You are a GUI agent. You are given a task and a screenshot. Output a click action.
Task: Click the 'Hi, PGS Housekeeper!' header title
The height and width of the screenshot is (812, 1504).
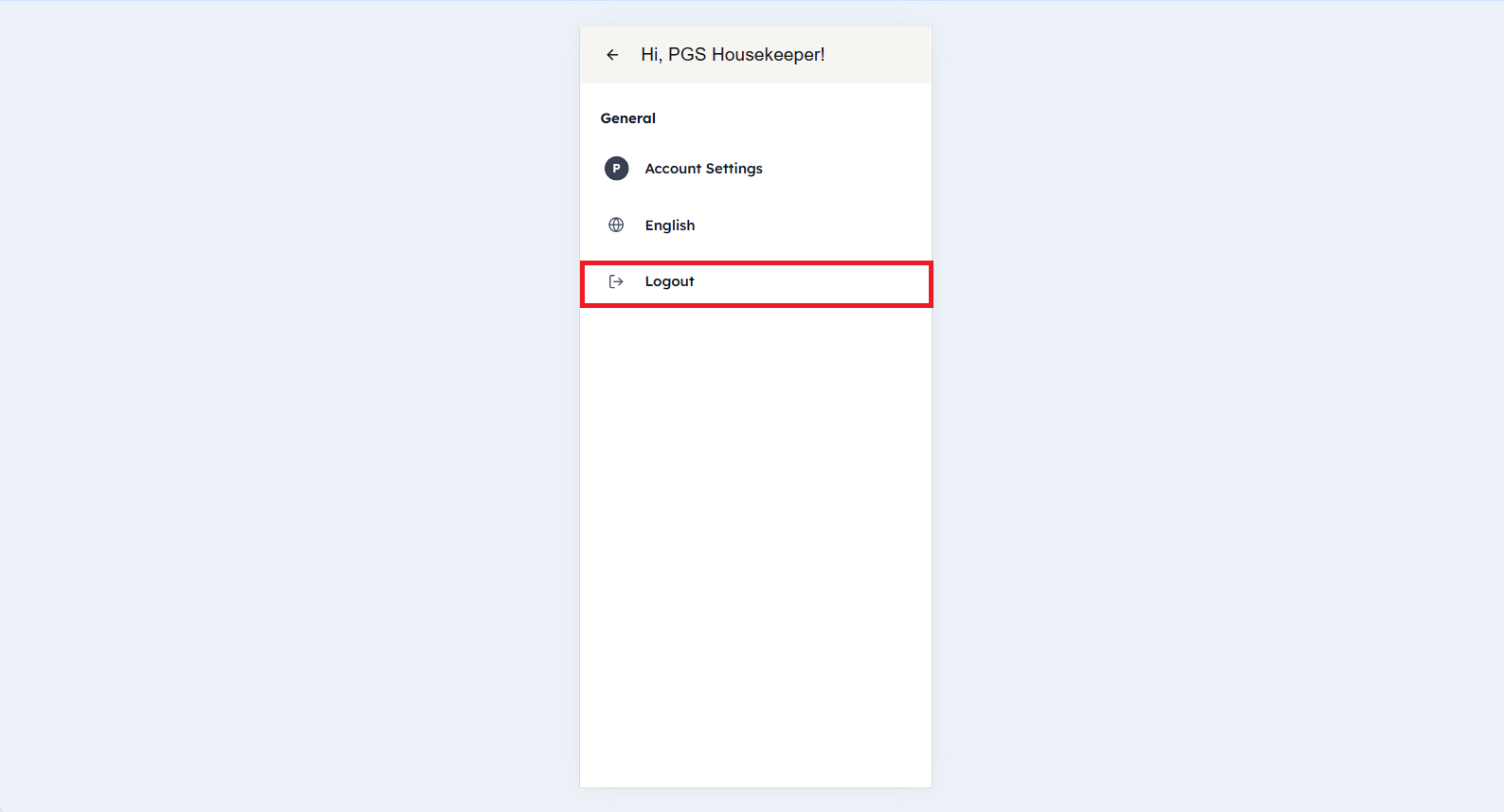tap(733, 55)
